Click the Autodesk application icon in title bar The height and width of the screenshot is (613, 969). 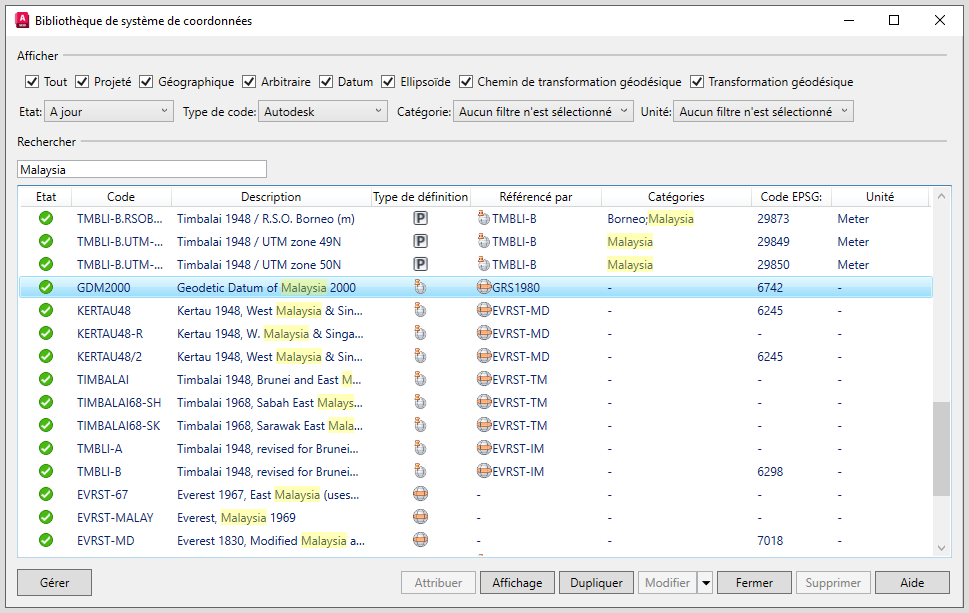[19, 19]
